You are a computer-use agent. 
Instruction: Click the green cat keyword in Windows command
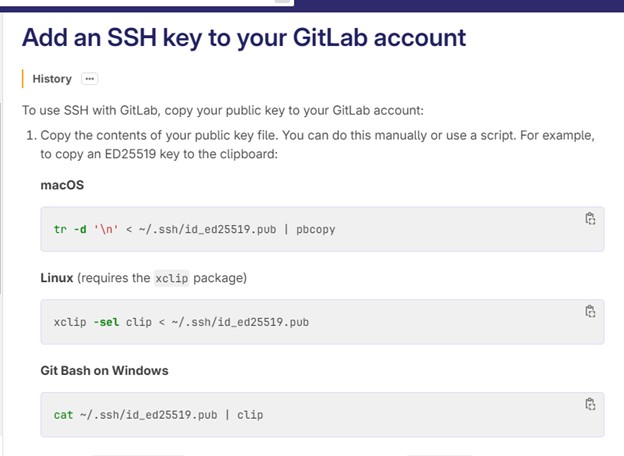click(63, 415)
